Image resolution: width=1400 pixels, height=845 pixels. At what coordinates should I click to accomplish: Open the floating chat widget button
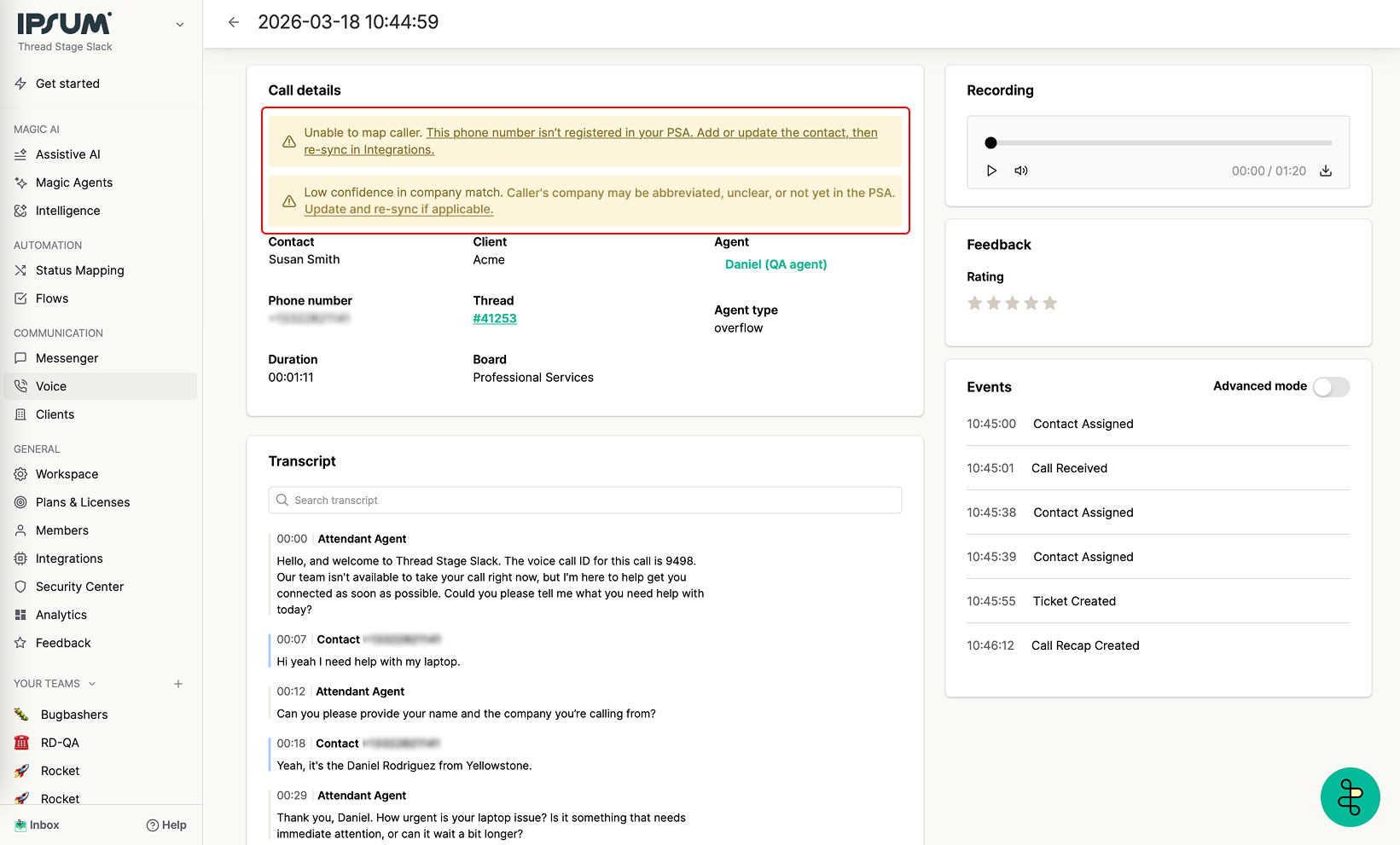click(1350, 797)
